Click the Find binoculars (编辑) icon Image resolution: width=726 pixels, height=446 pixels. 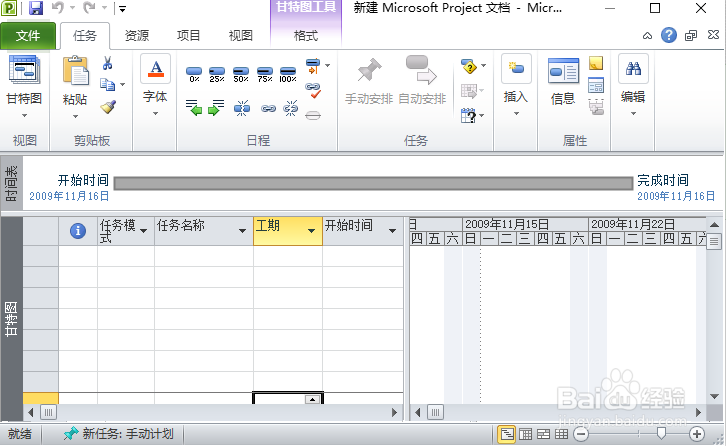point(633,69)
